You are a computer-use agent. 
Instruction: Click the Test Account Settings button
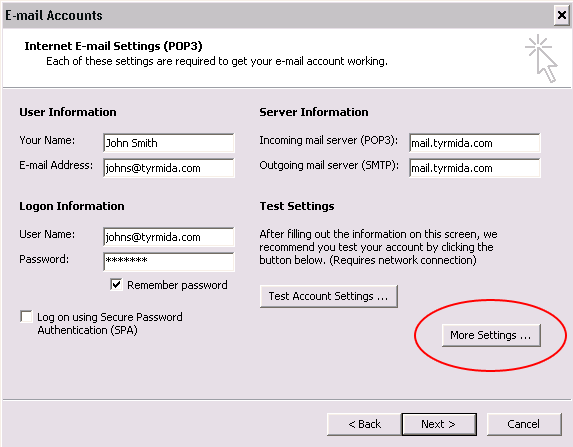(329, 296)
